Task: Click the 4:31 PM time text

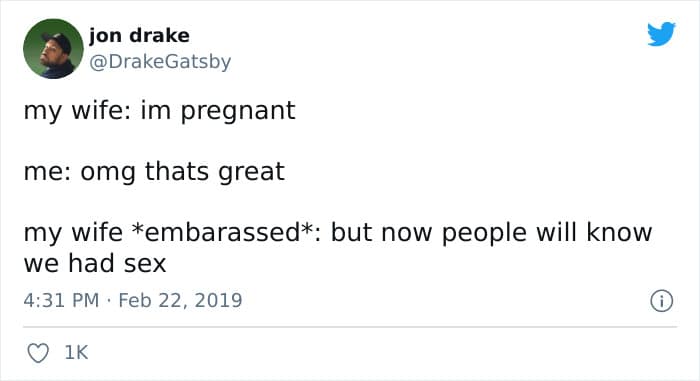Action: tap(61, 300)
